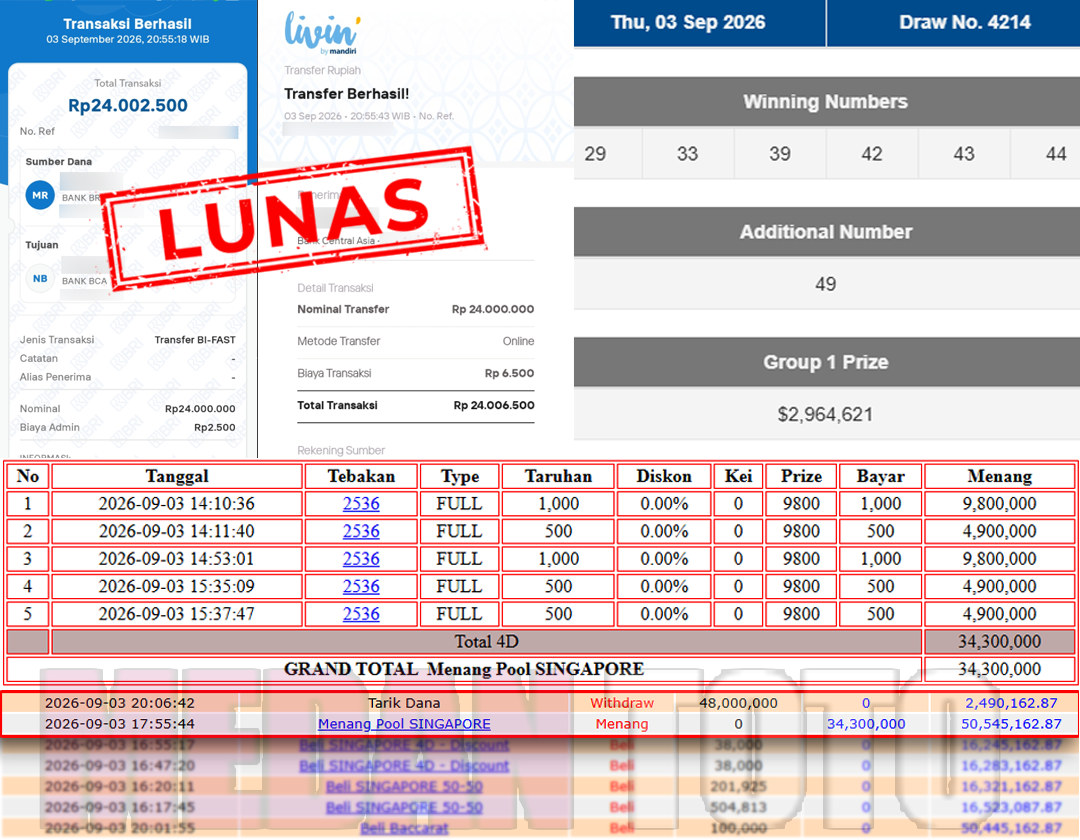Select the Menang column header
The width and height of the screenshot is (1080, 840).
pos(999,476)
